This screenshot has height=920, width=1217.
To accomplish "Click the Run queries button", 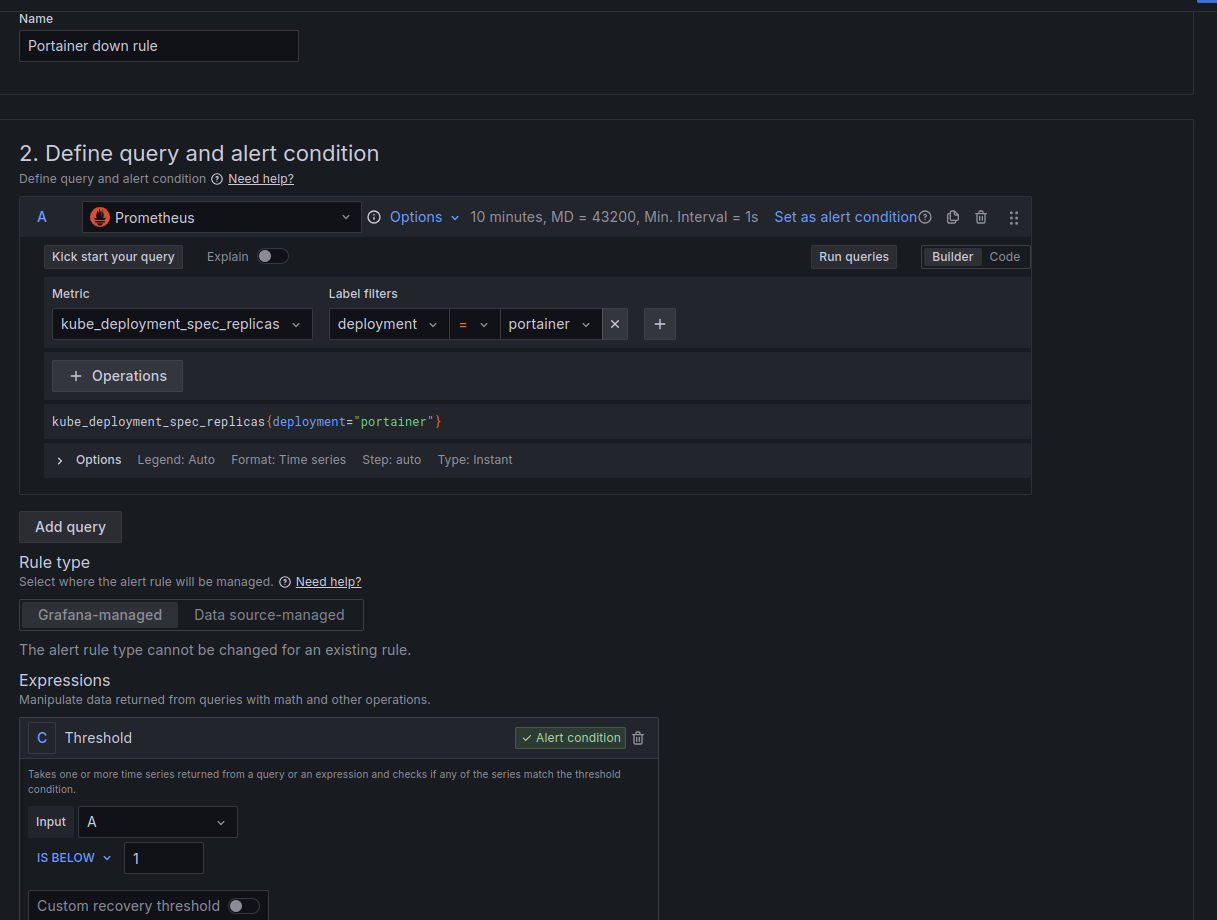I will (x=853, y=256).
